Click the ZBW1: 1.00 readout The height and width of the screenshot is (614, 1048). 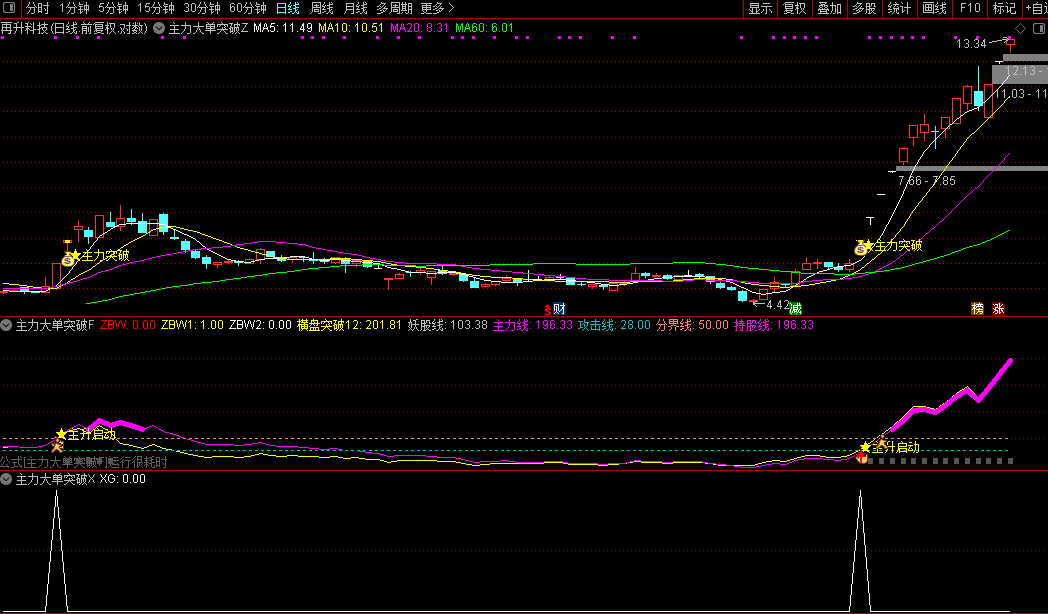pos(192,325)
